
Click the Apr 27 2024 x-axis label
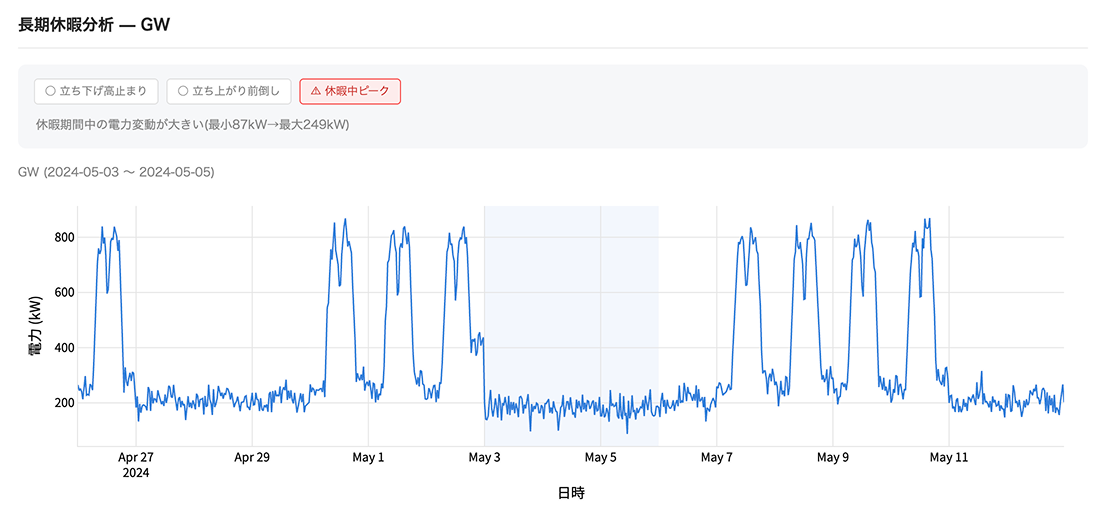click(136, 465)
